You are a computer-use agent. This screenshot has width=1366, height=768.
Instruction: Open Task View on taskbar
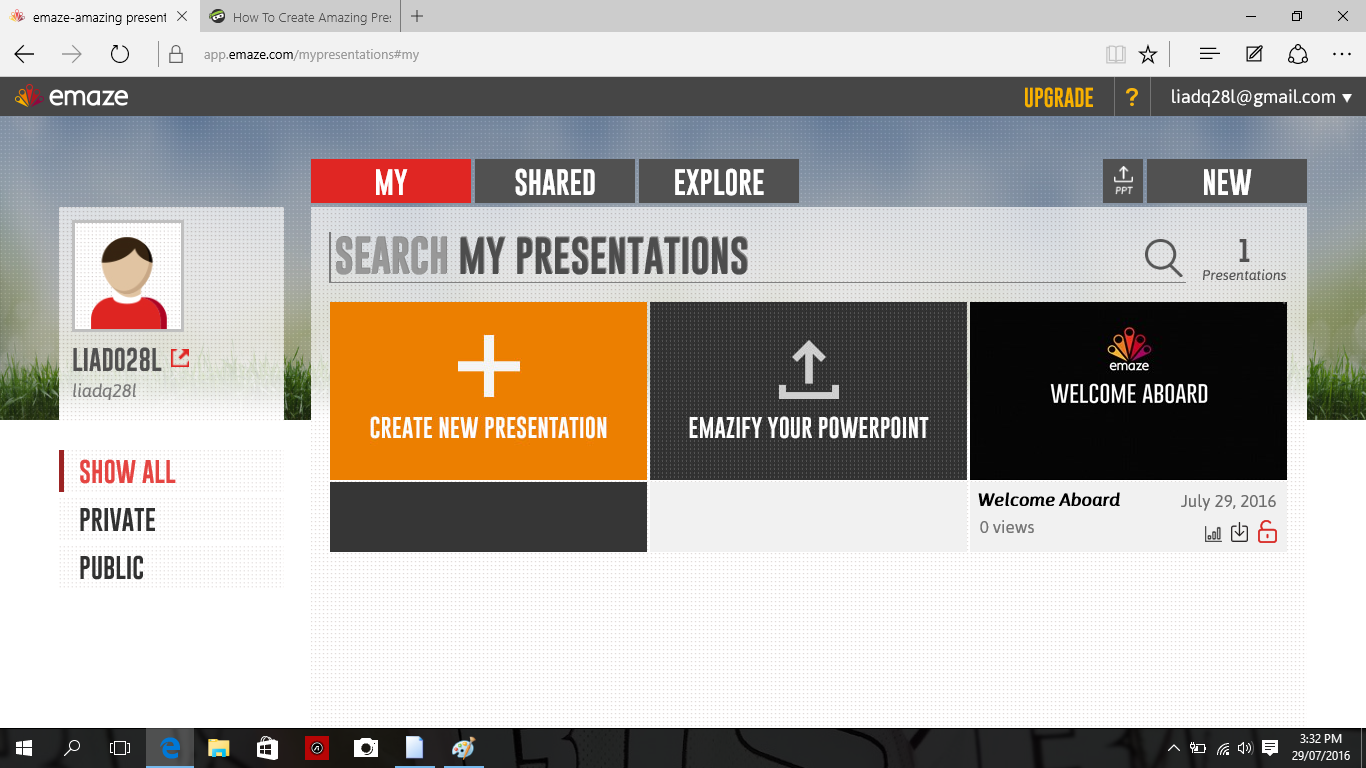(120, 748)
